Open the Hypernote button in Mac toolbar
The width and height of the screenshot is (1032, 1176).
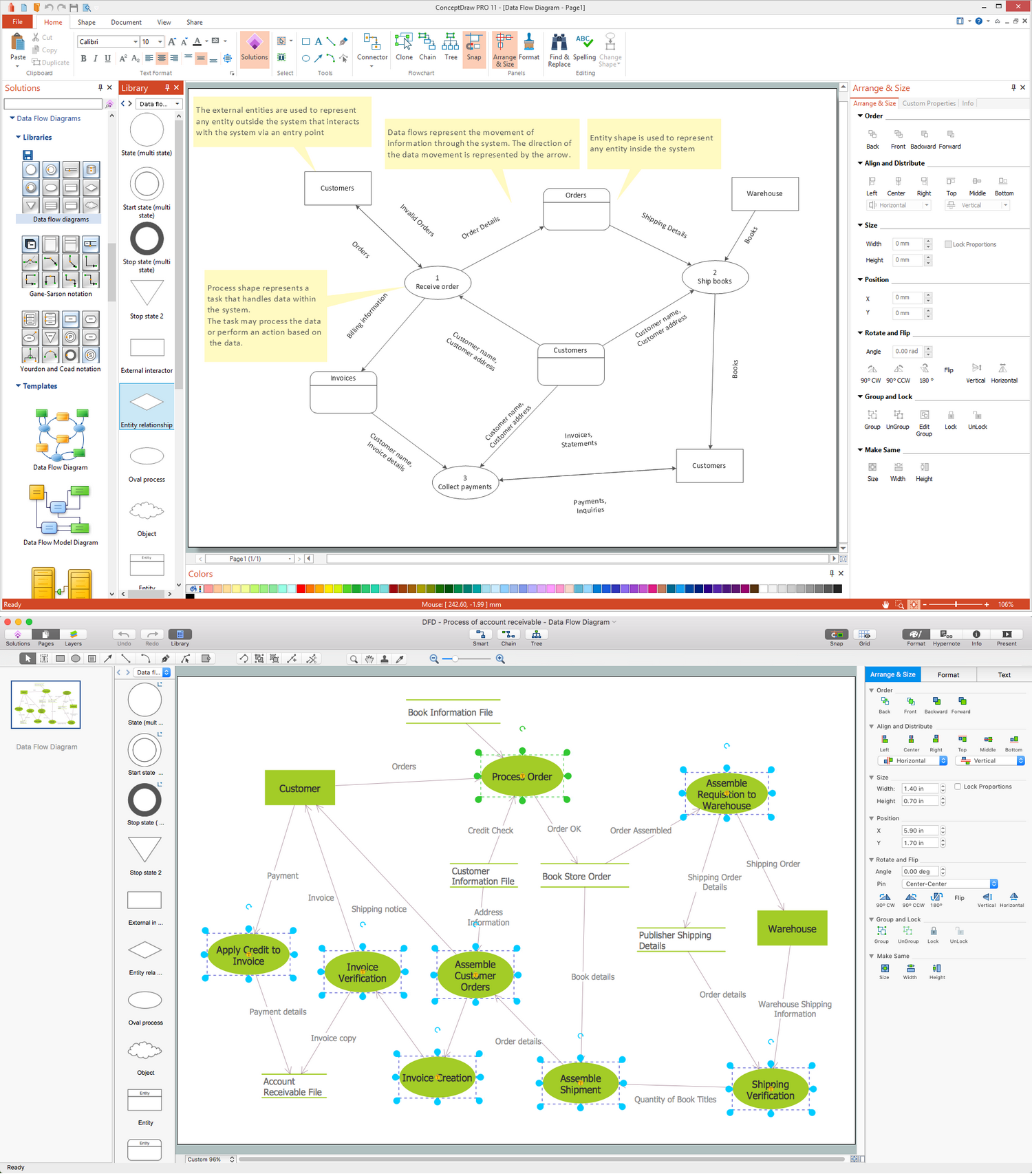946,638
